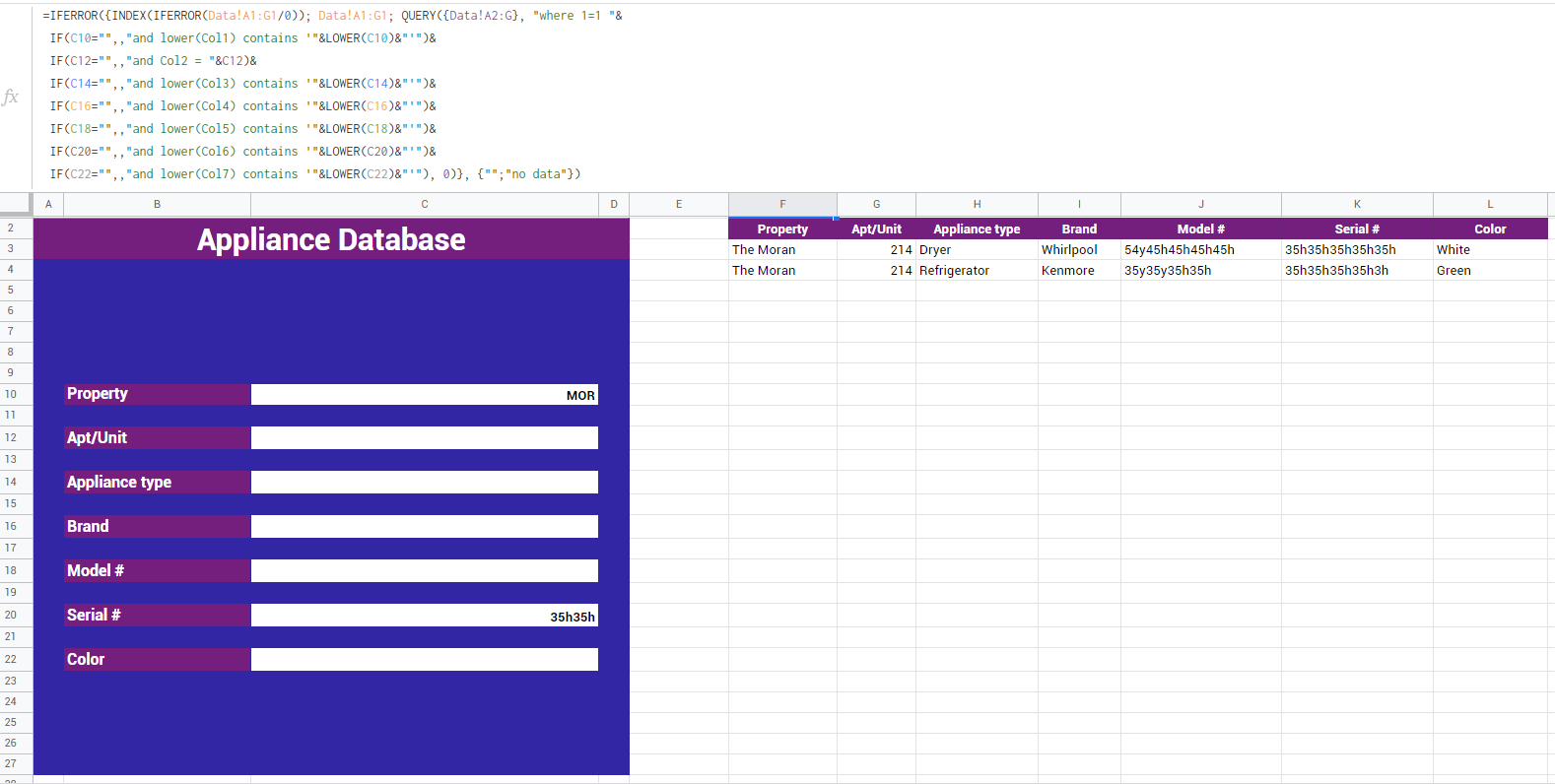Select column J header

pyautogui.click(x=1201, y=204)
